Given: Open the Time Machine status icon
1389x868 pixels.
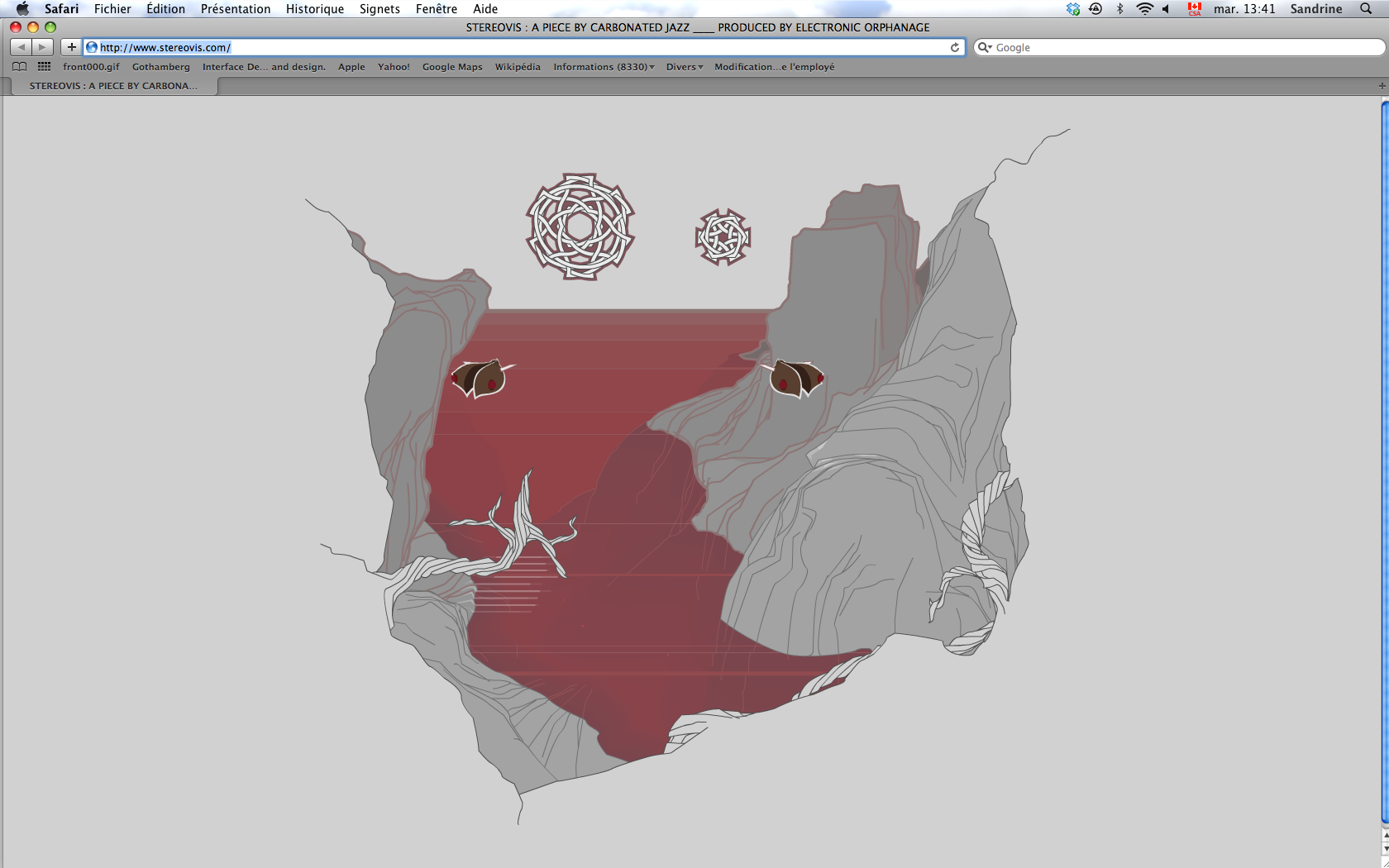Looking at the screenshot, I should click(1096, 9).
